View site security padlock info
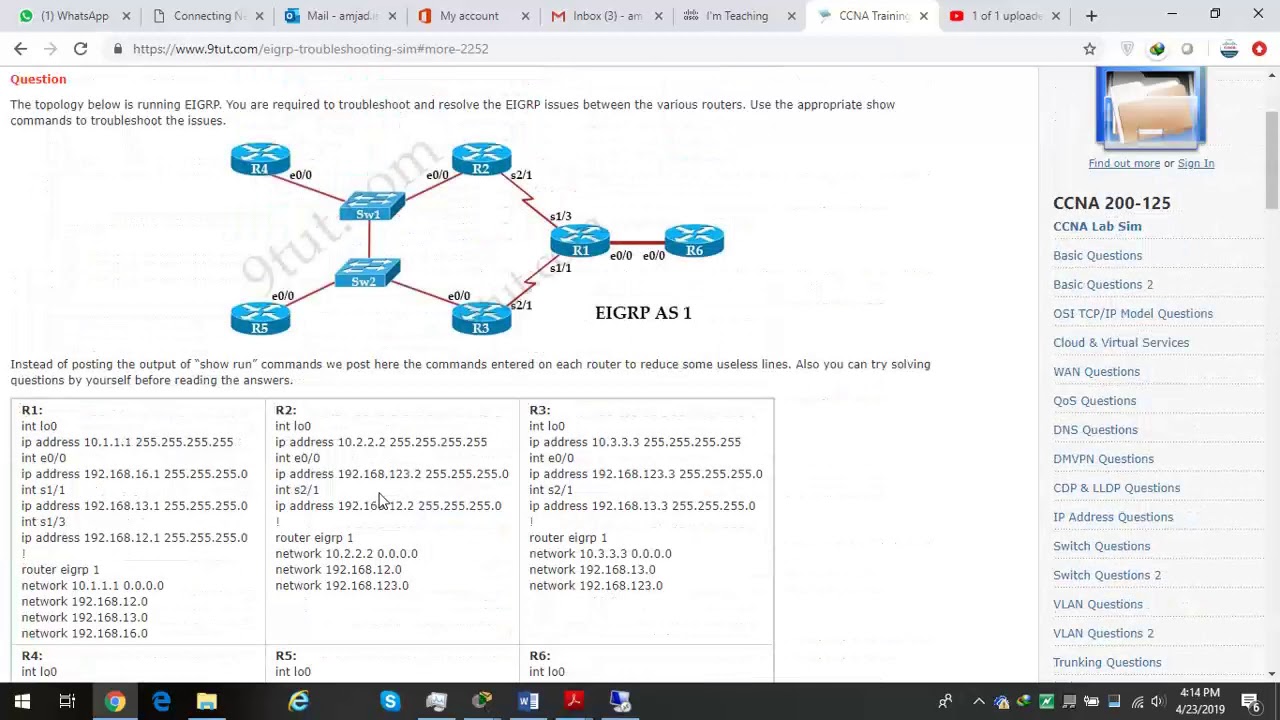 (x=118, y=49)
